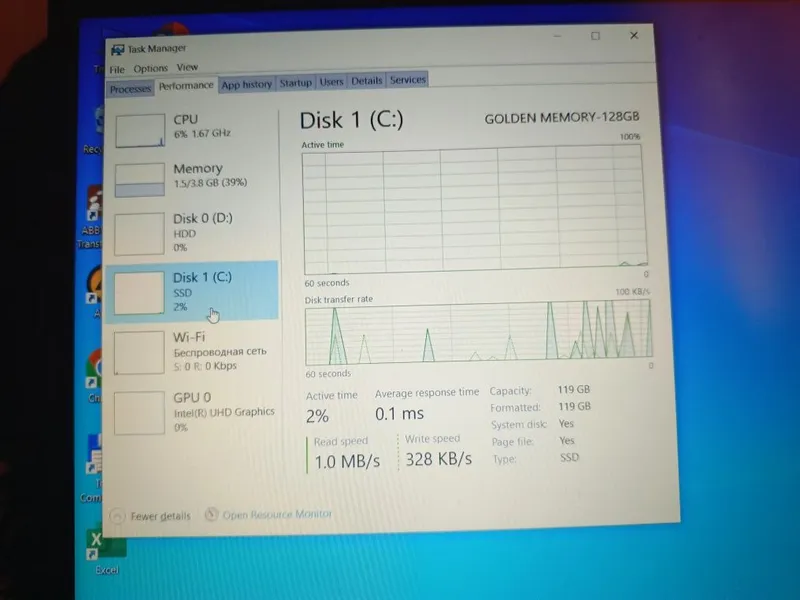Image resolution: width=800 pixels, height=600 pixels.
Task: Open the Options menu
Action: (x=151, y=68)
